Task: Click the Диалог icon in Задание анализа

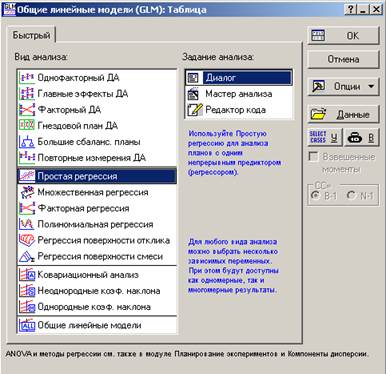Action: point(193,78)
